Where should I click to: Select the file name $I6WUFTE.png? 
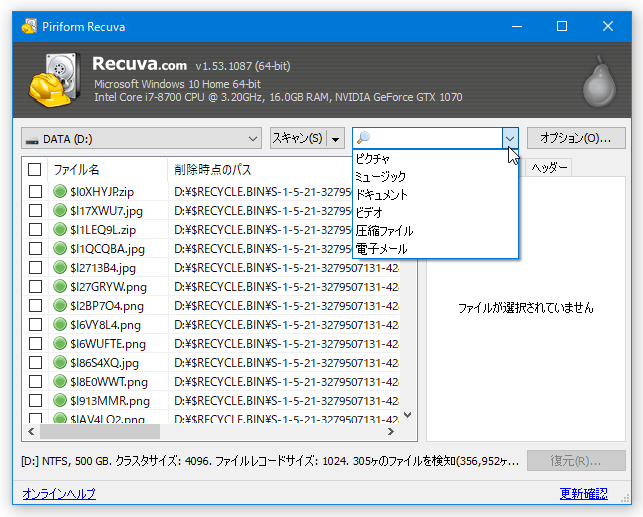108,344
